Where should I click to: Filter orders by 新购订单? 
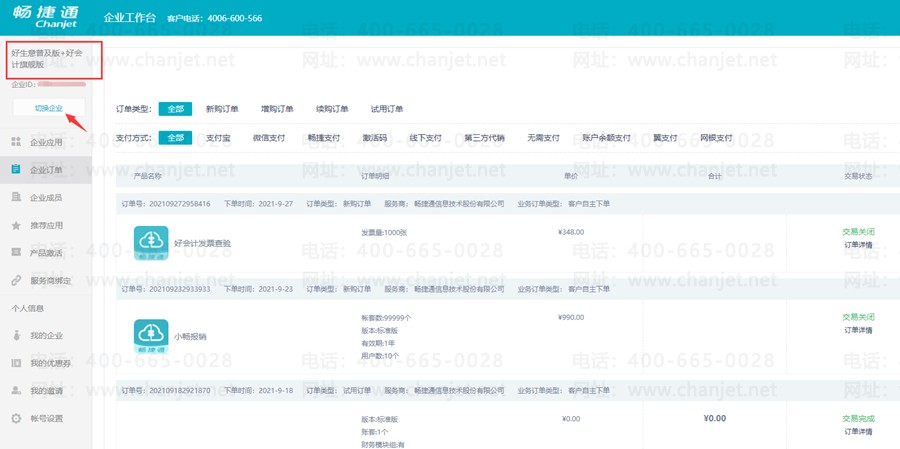tap(222, 109)
